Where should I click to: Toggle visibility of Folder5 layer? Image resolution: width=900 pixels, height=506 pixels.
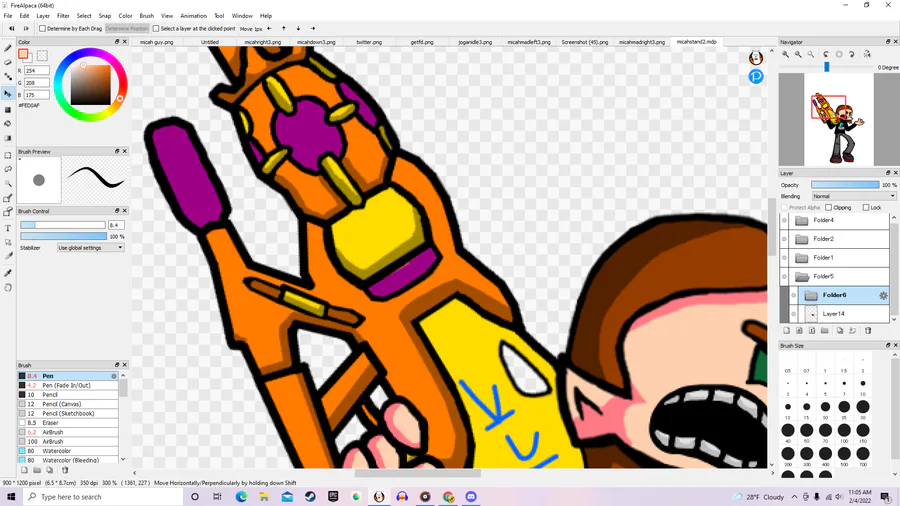[784, 276]
